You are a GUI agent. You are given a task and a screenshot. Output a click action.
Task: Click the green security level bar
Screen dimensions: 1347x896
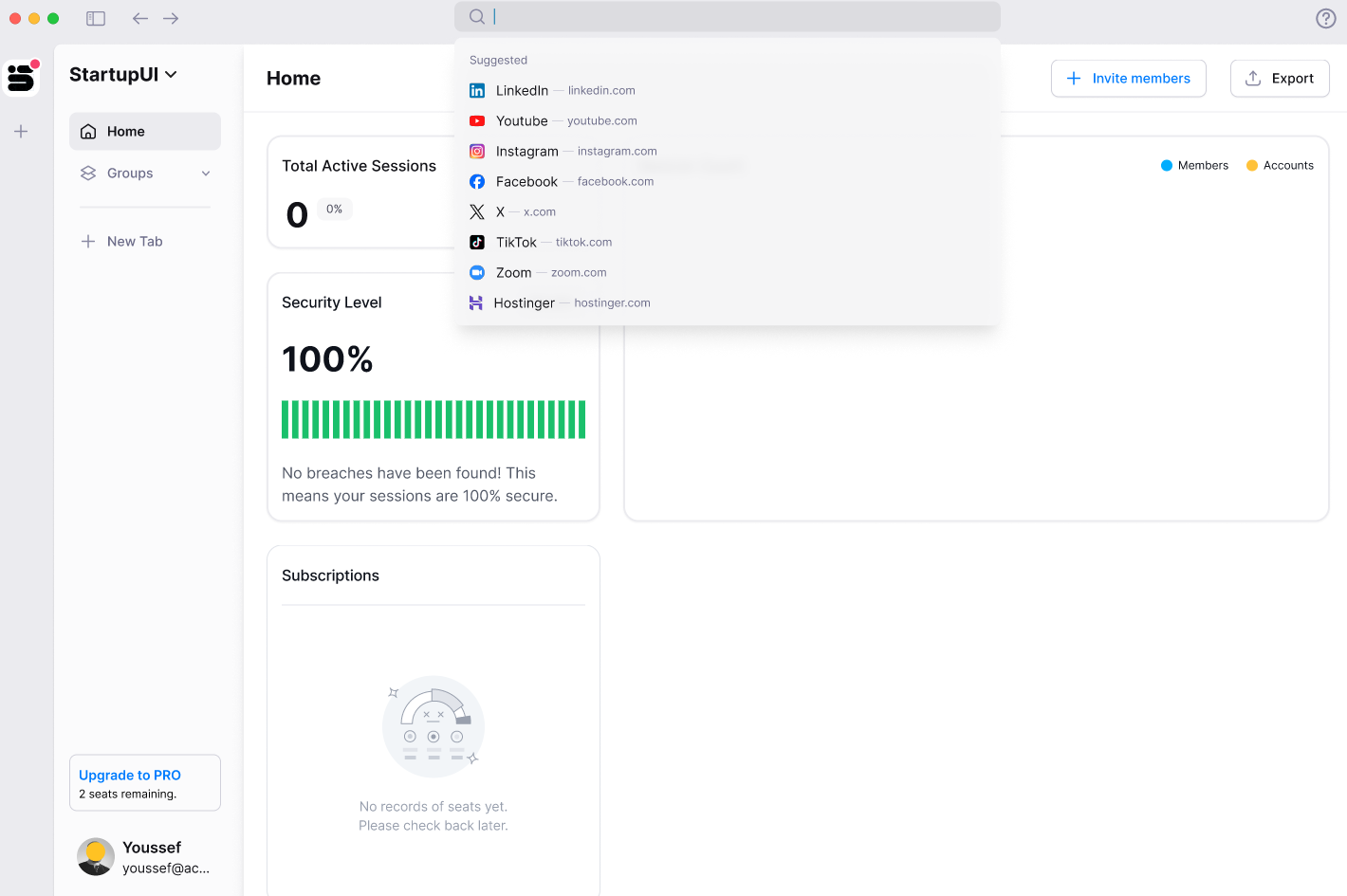[x=434, y=419]
